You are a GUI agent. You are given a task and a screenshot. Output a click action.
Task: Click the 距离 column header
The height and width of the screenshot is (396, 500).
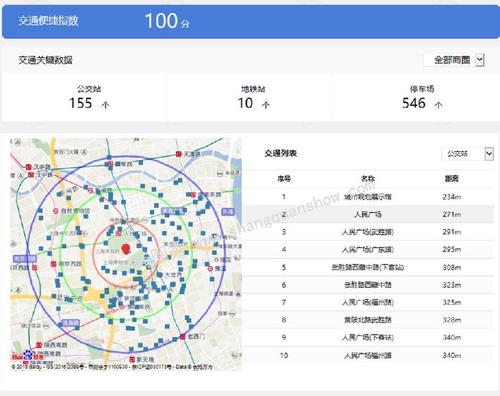(x=452, y=179)
